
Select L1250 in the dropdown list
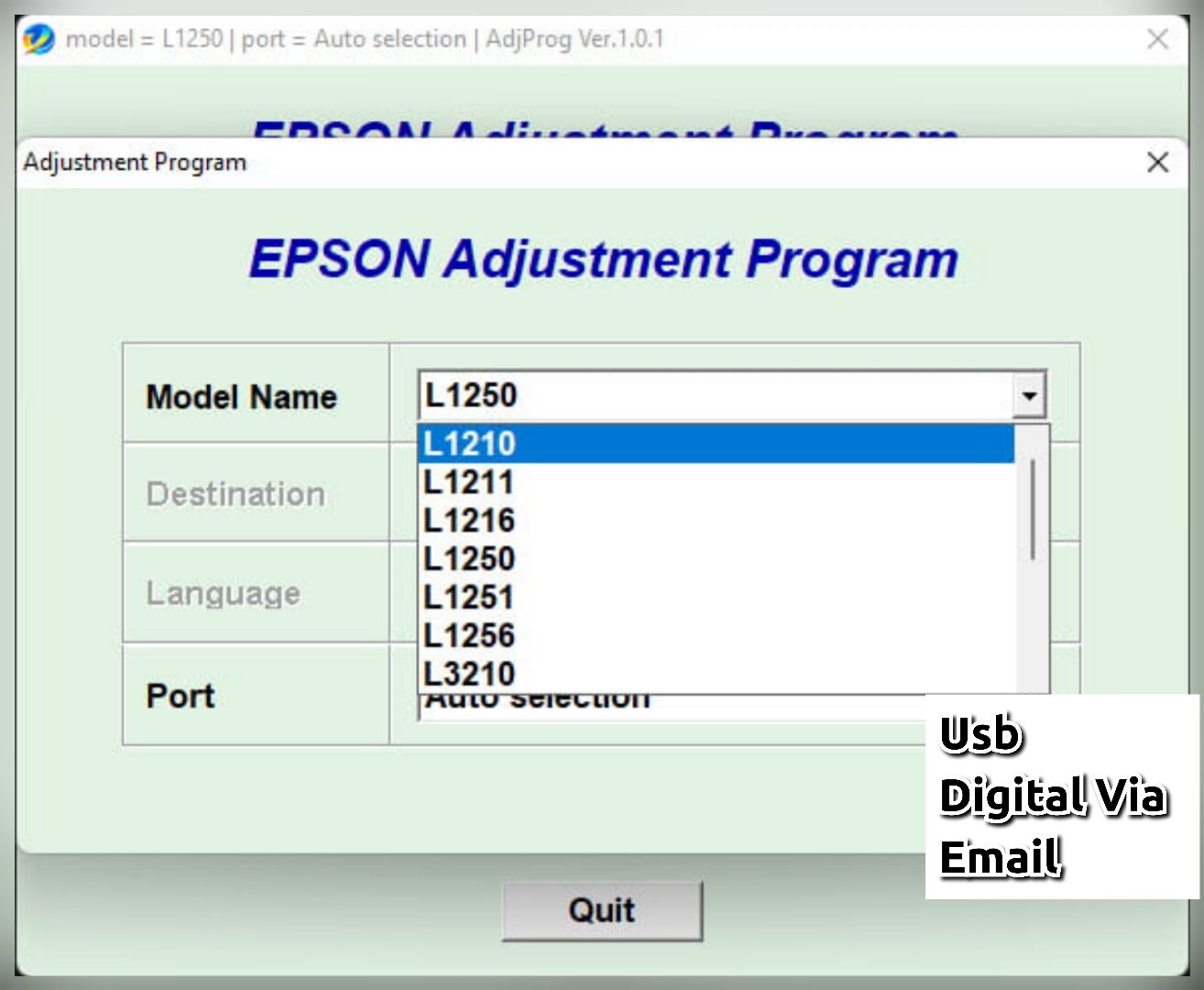click(x=717, y=559)
